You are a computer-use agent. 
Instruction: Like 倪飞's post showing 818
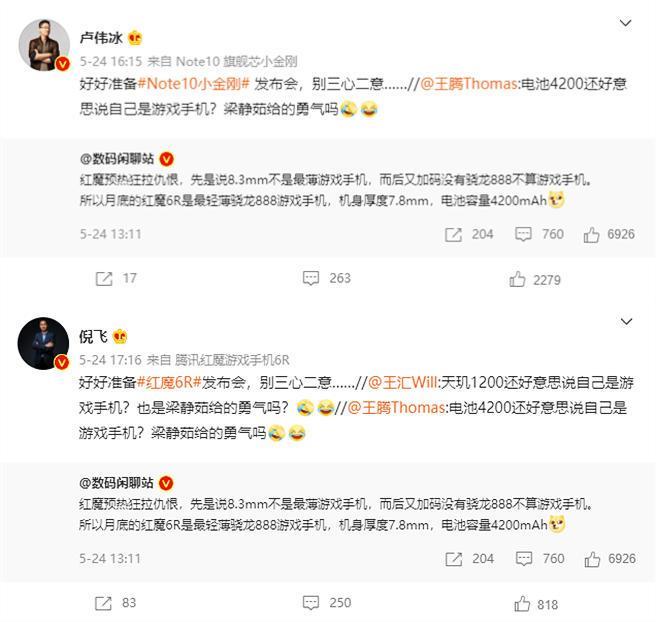522,604
